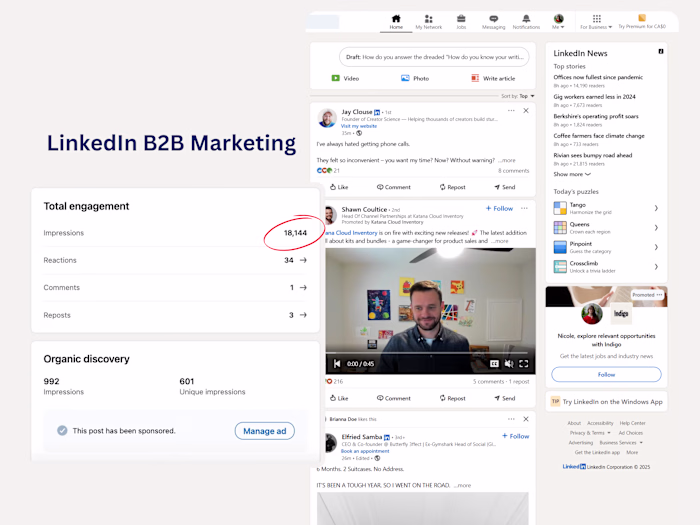Image resolution: width=700 pixels, height=525 pixels.
Task: Open the Help Center footer link
Action: pyautogui.click(x=632, y=423)
